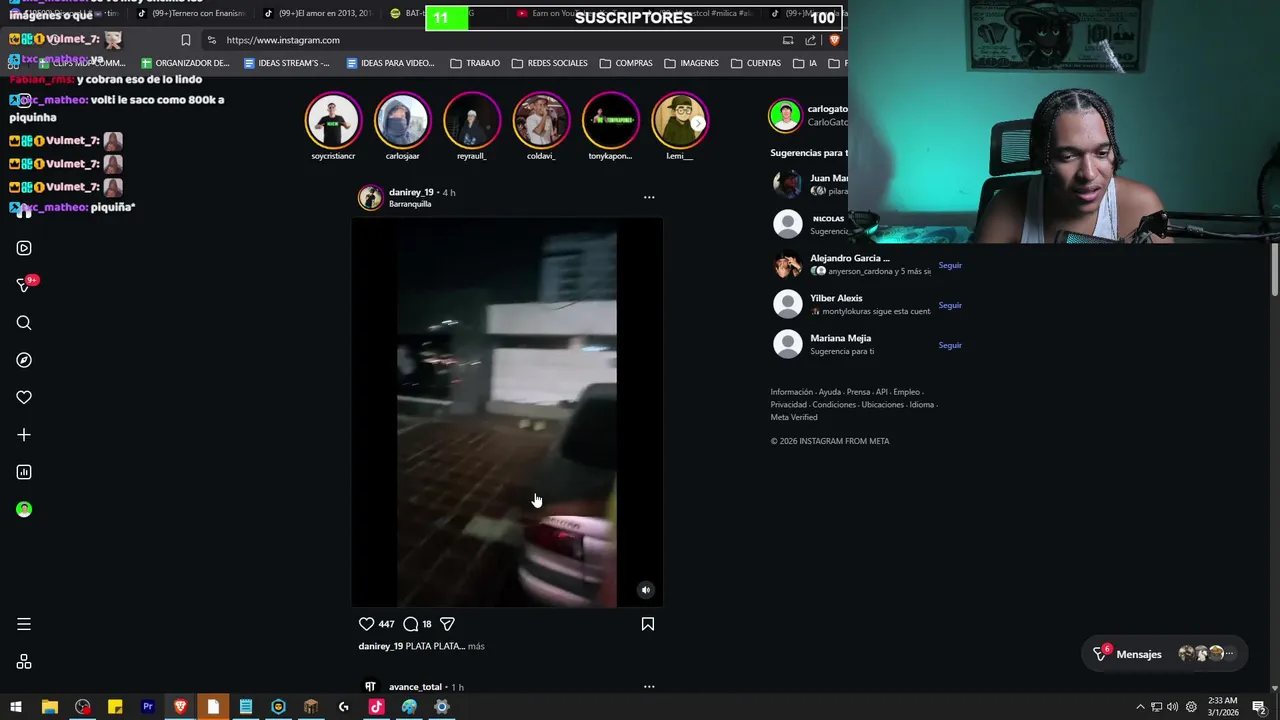1280x720 pixels.
Task: Follow Mariana Mejia
Action: tap(950, 346)
